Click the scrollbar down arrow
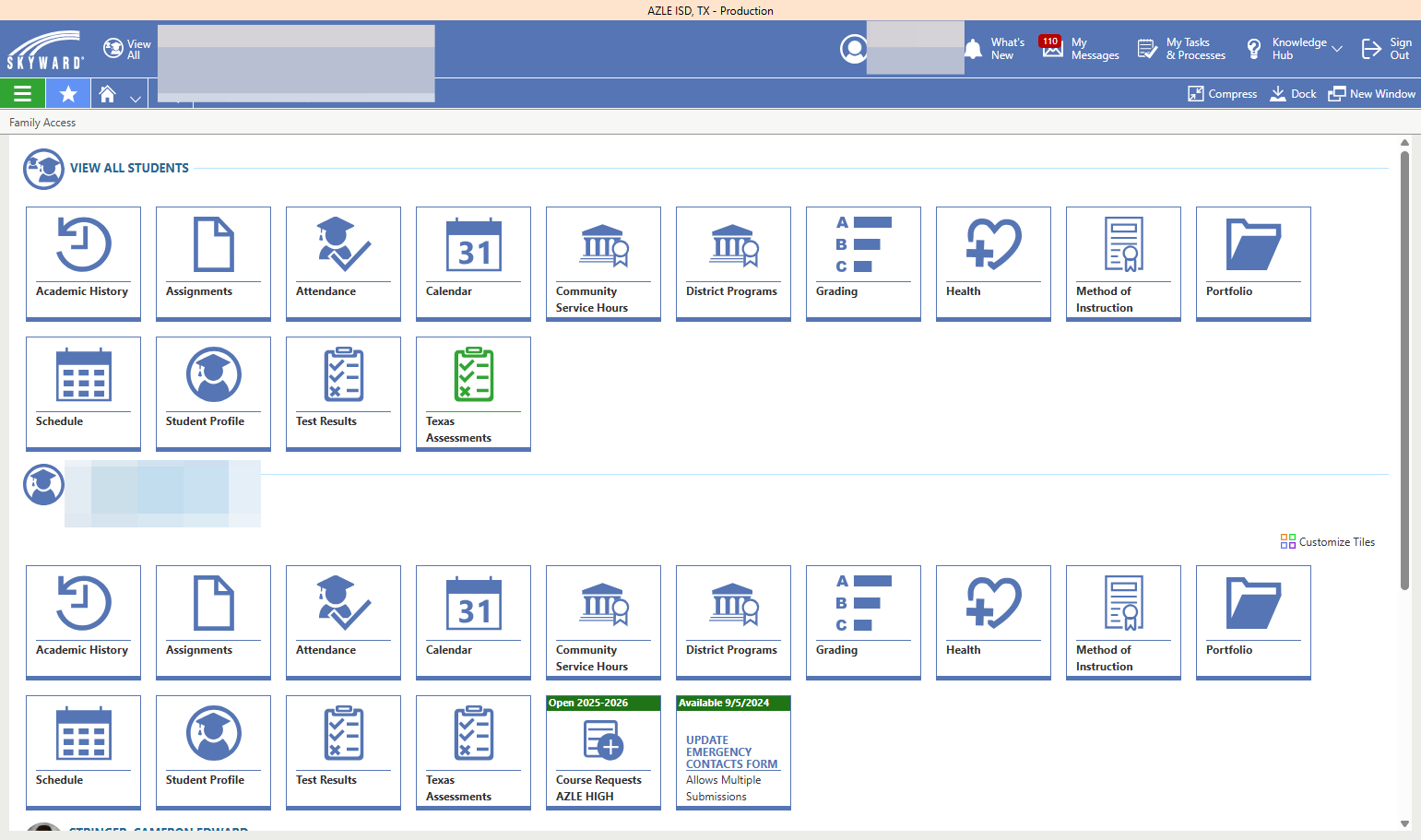 click(x=1404, y=824)
